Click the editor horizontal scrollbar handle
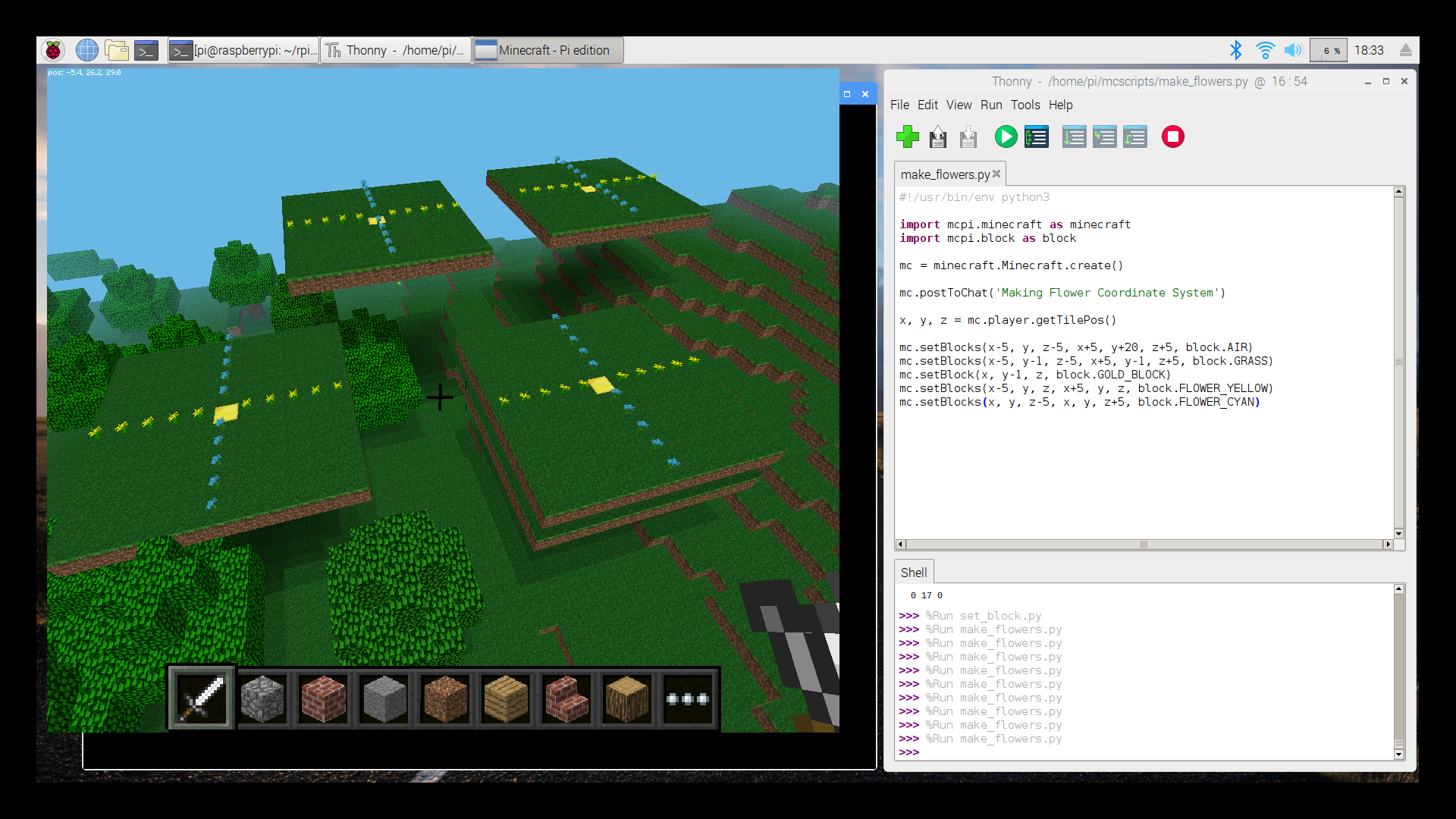The height and width of the screenshot is (819, 1456). tap(1143, 544)
